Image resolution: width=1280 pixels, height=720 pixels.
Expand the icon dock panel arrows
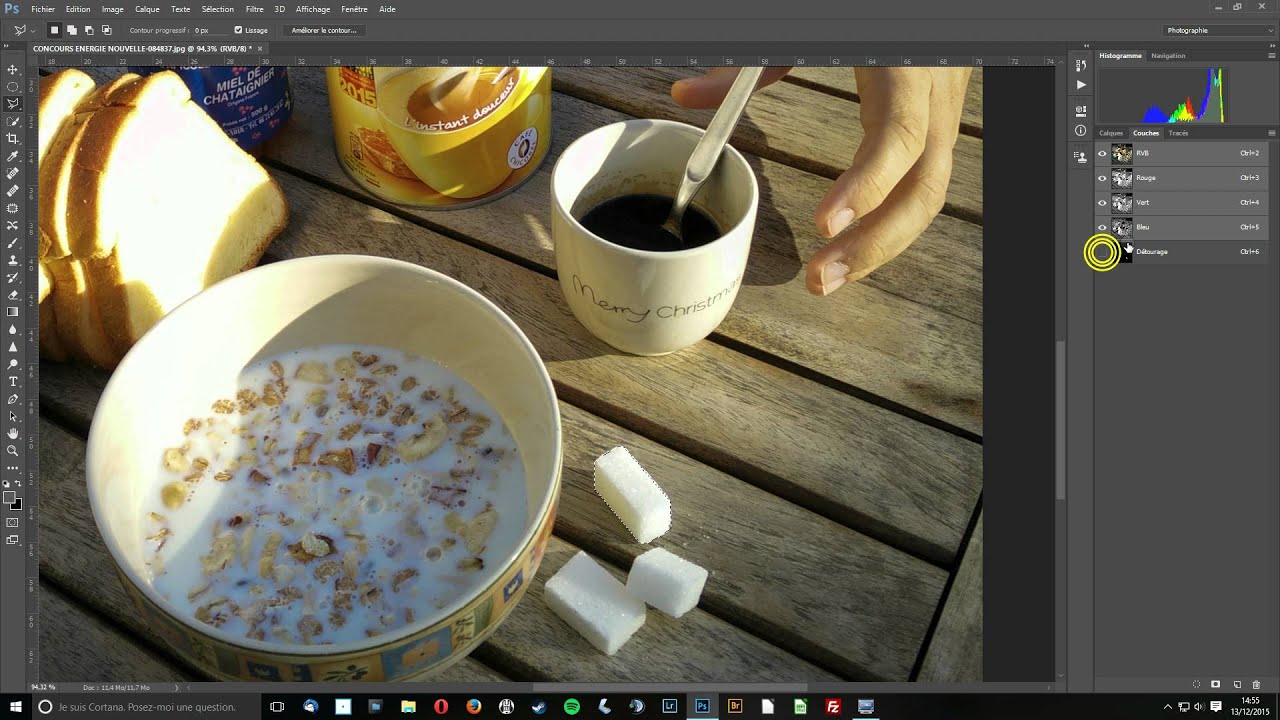(1085, 46)
